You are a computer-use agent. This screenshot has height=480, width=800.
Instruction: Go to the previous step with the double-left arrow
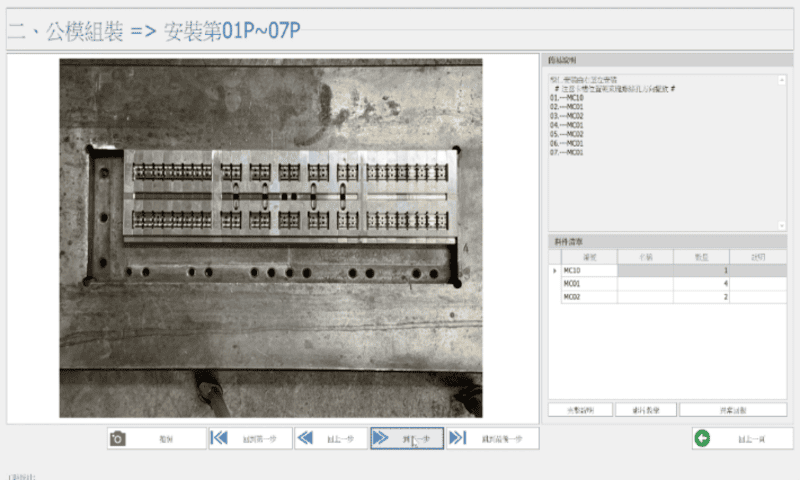point(306,438)
